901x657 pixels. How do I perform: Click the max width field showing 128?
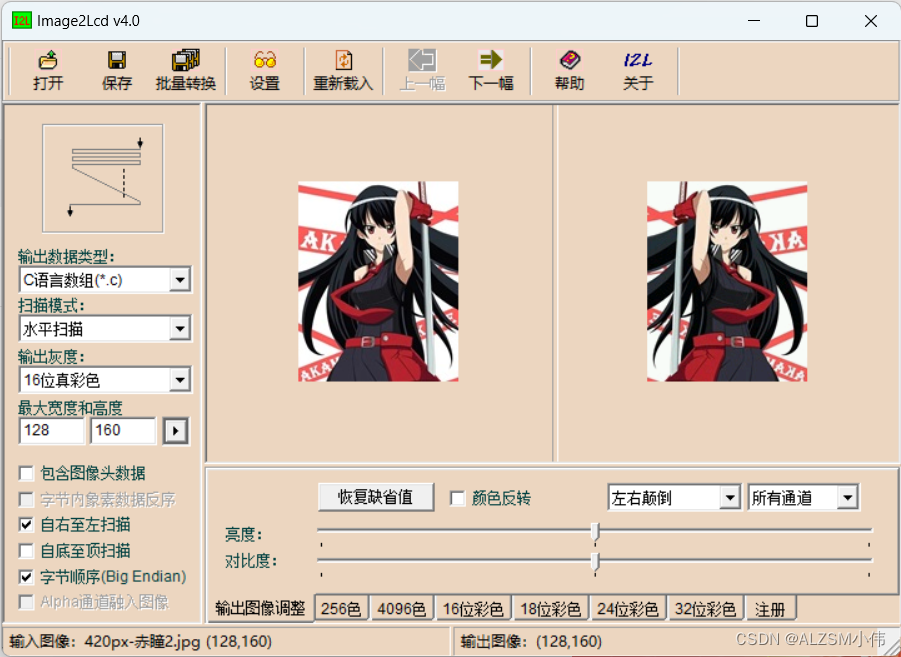click(x=52, y=431)
